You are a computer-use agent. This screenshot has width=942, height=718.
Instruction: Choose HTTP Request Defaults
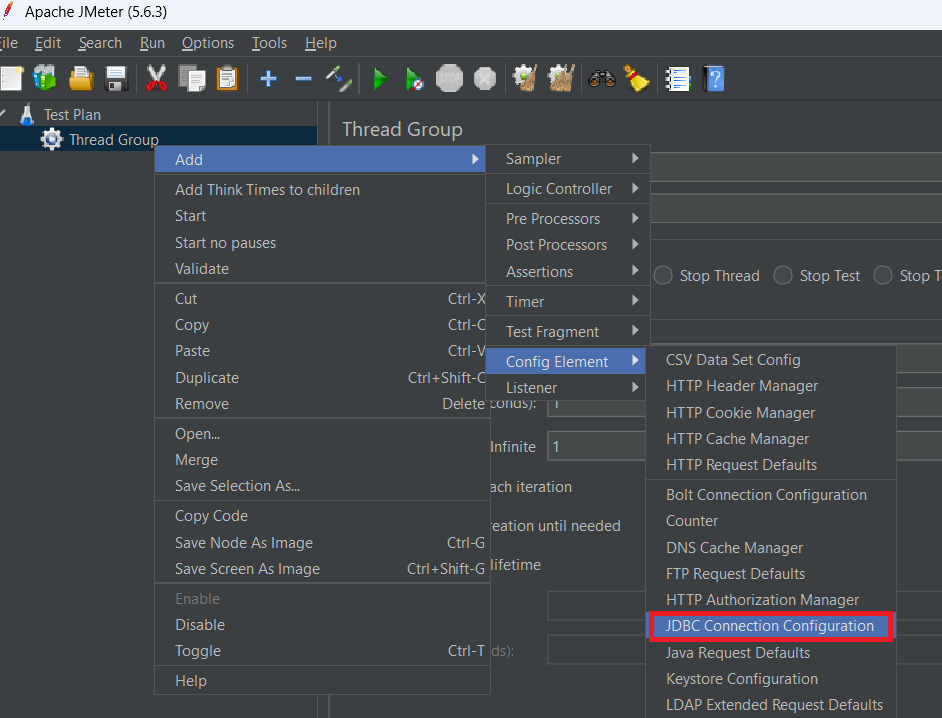pyautogui.click(x=771, y=464)
